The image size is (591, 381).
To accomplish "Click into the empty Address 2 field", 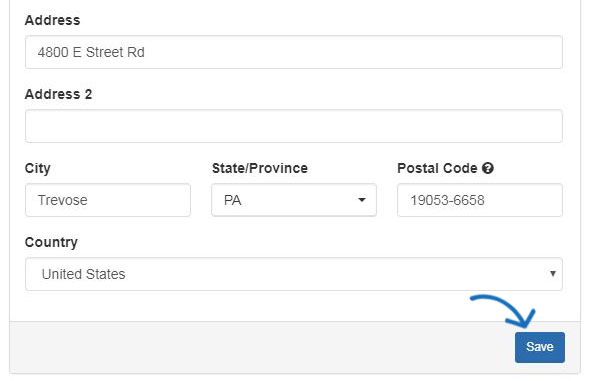I will (294, 126).
